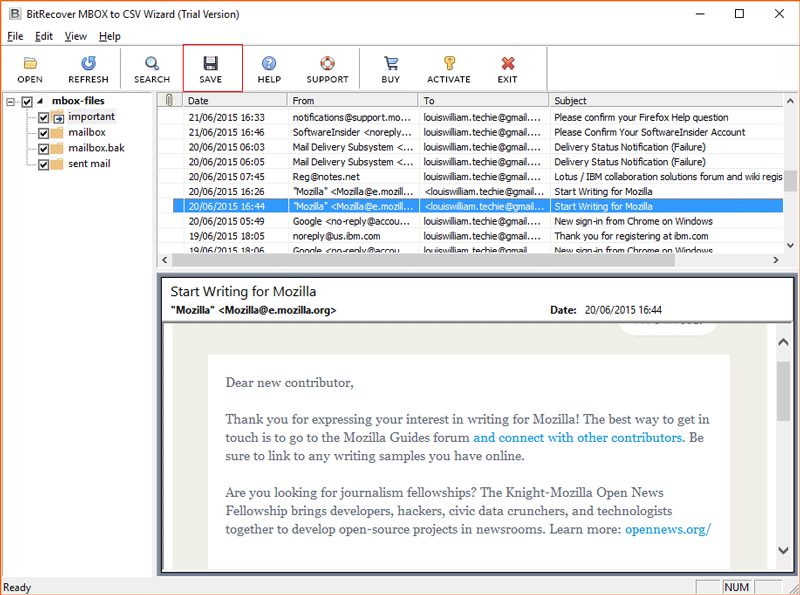Sort emails by To column header
Screen dimensions: 800x595
[x=484, y=101]
